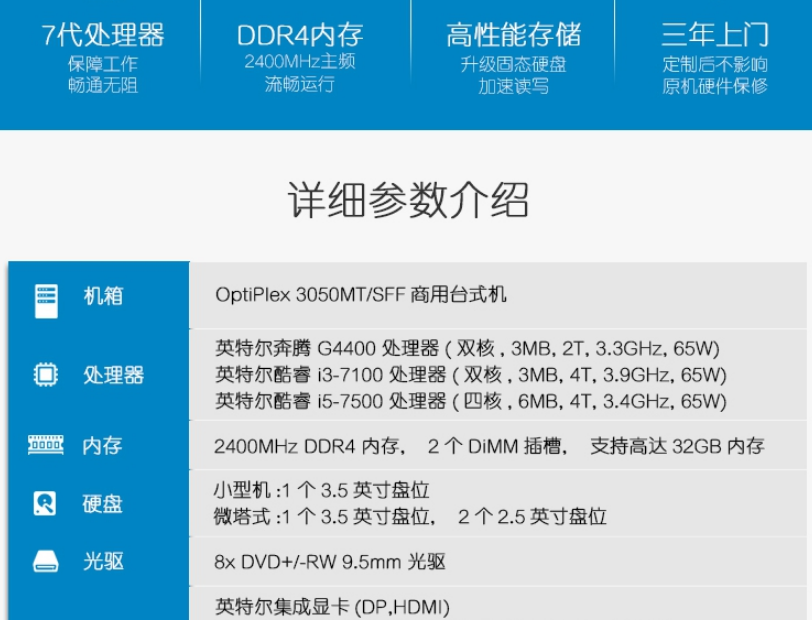The image size is (812, 620).
Task: Click the 英特尔酷睿 i3-7100 处理器 line
Action: 471,375
